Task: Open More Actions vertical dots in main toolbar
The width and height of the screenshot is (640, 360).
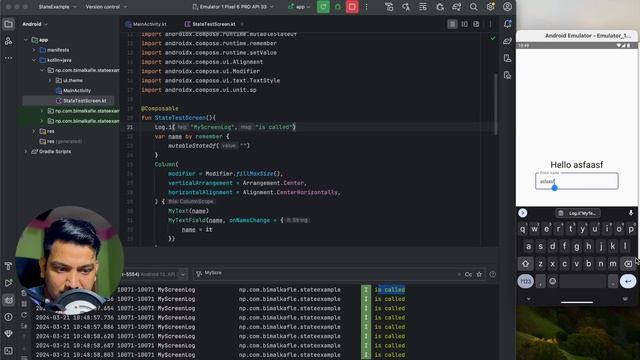Action: click(367, 7)
